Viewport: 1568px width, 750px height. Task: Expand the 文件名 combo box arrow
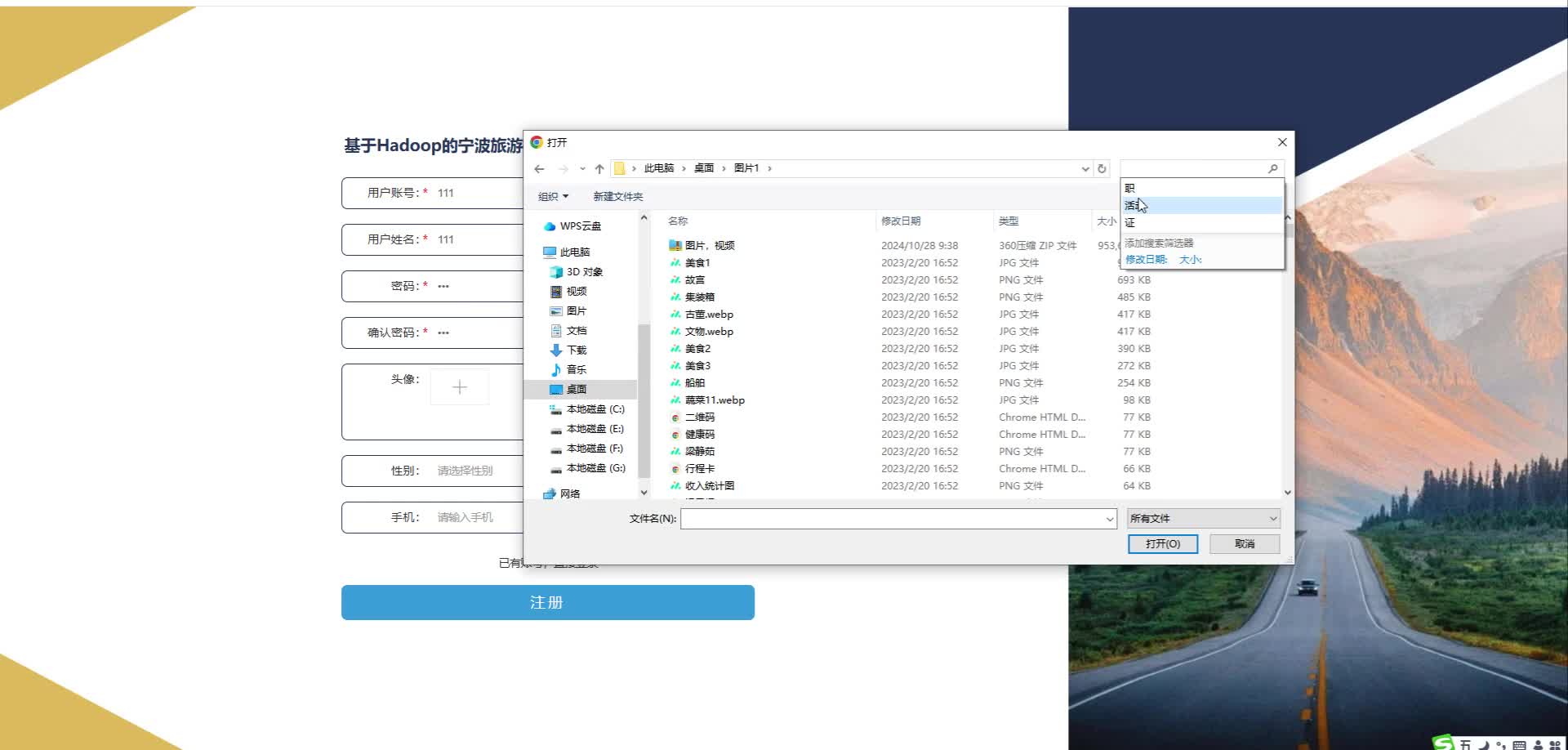1110,519
